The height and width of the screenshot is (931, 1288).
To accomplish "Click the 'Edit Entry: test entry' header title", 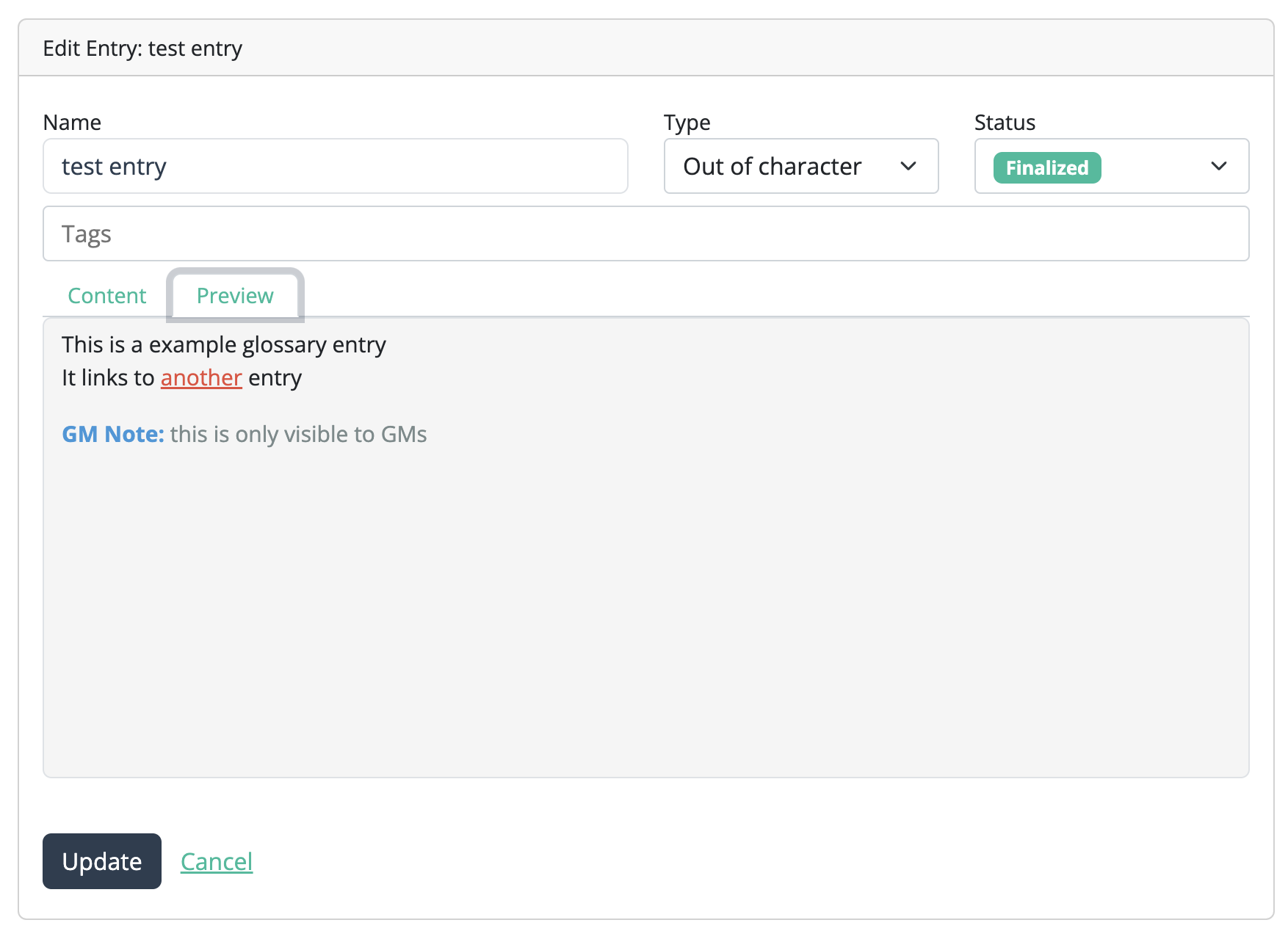I will coord(142,48).
